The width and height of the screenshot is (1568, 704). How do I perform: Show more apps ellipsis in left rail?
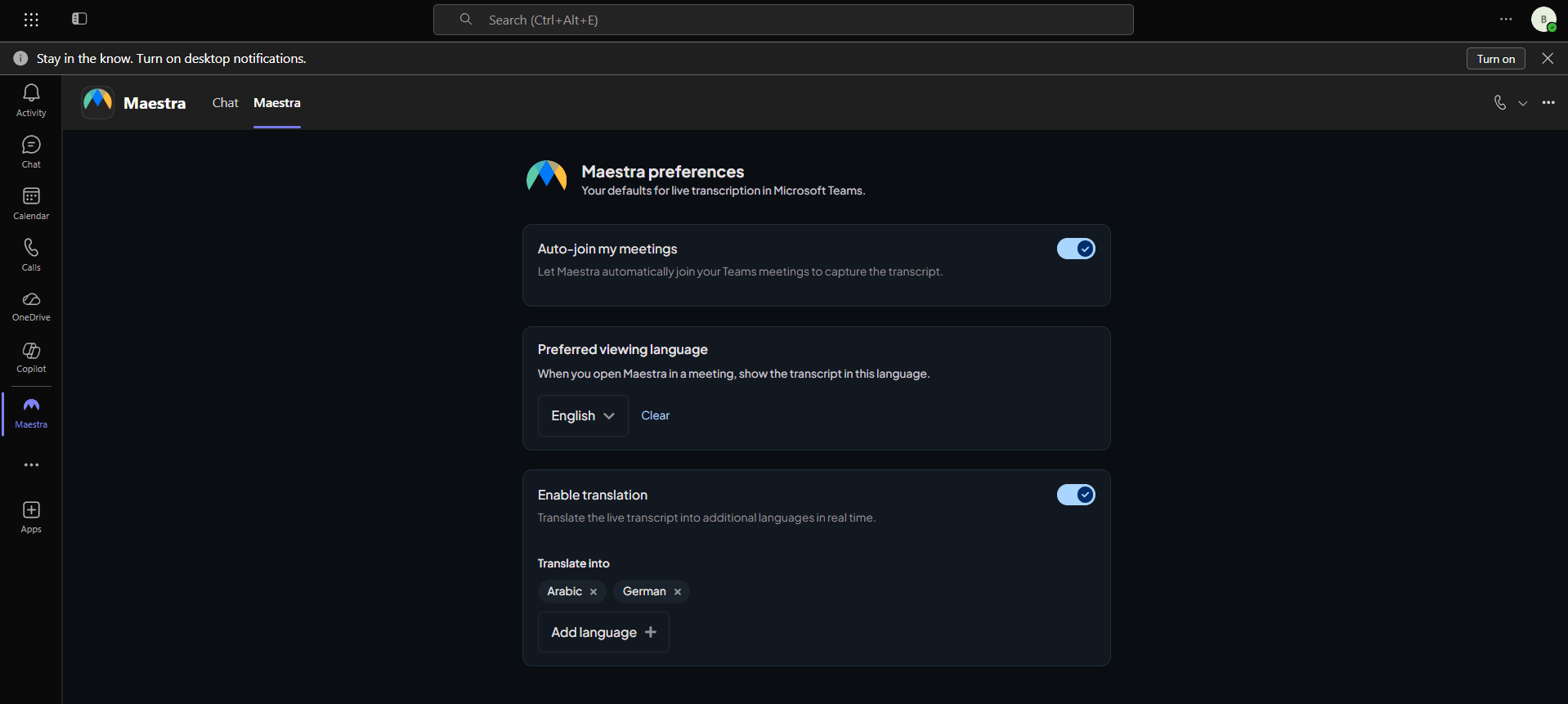(x=31, y=464)
